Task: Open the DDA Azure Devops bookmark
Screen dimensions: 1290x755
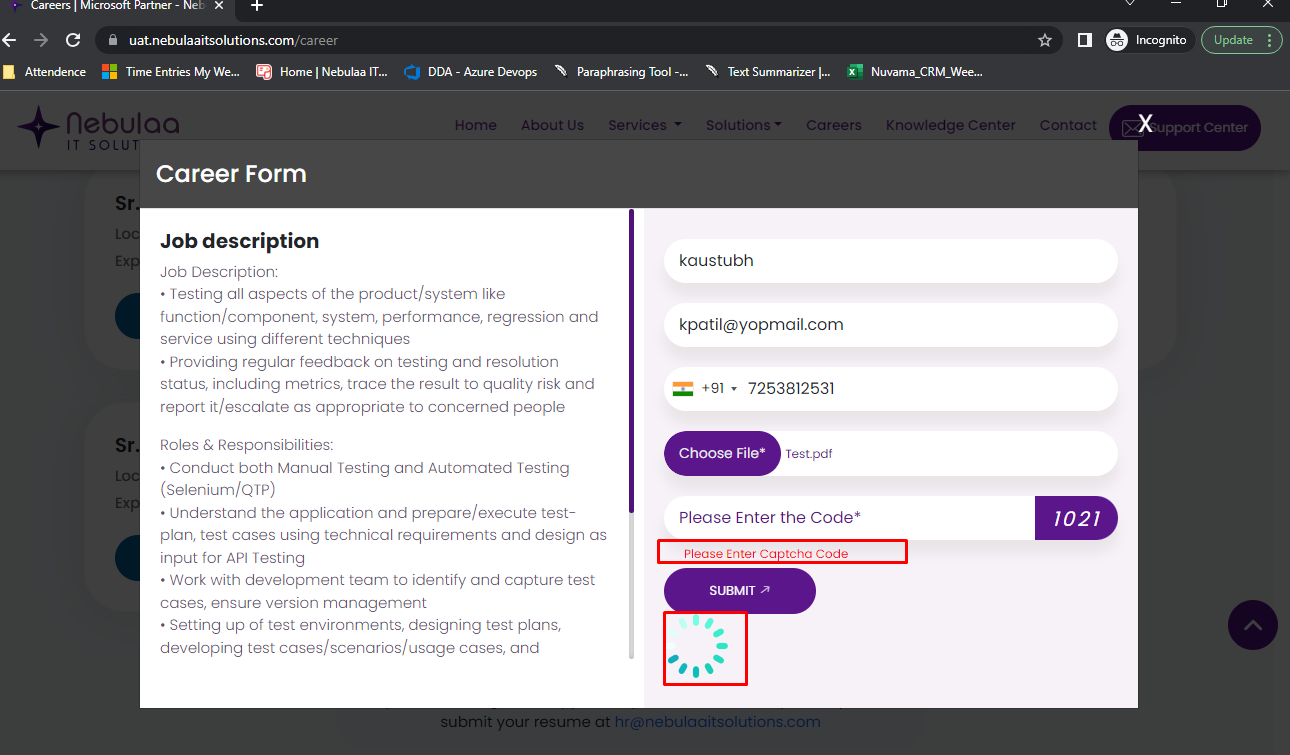Action: point(471,72)
